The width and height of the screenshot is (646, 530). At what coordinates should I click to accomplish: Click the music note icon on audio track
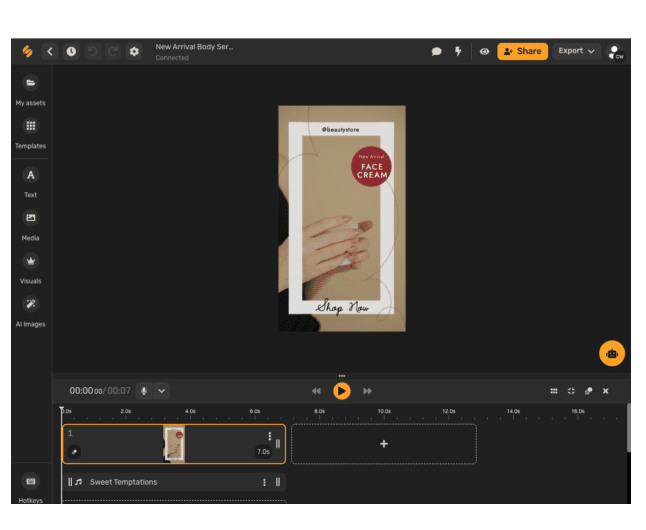click(79, 482)
